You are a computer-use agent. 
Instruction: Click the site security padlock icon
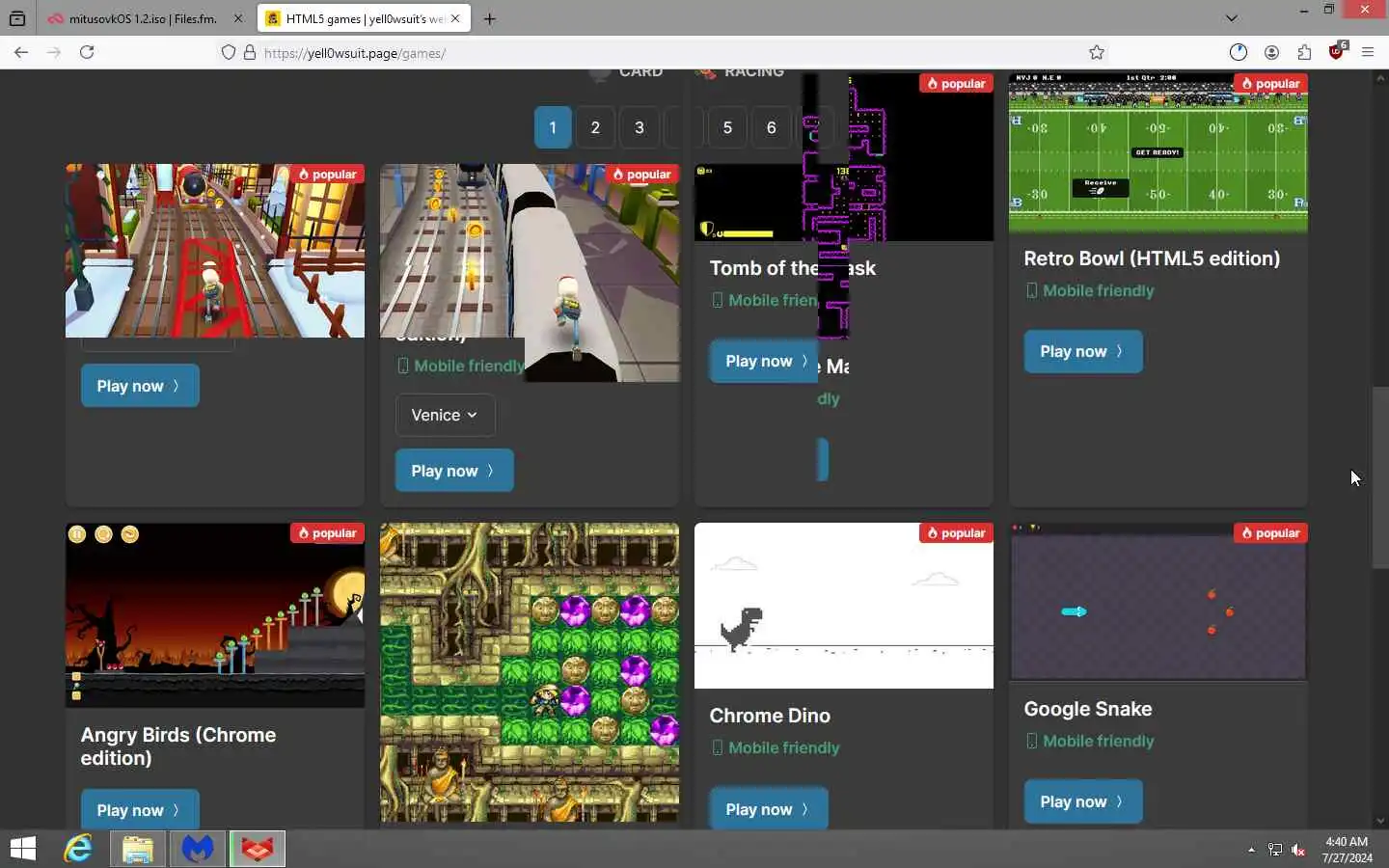(249, 52)
